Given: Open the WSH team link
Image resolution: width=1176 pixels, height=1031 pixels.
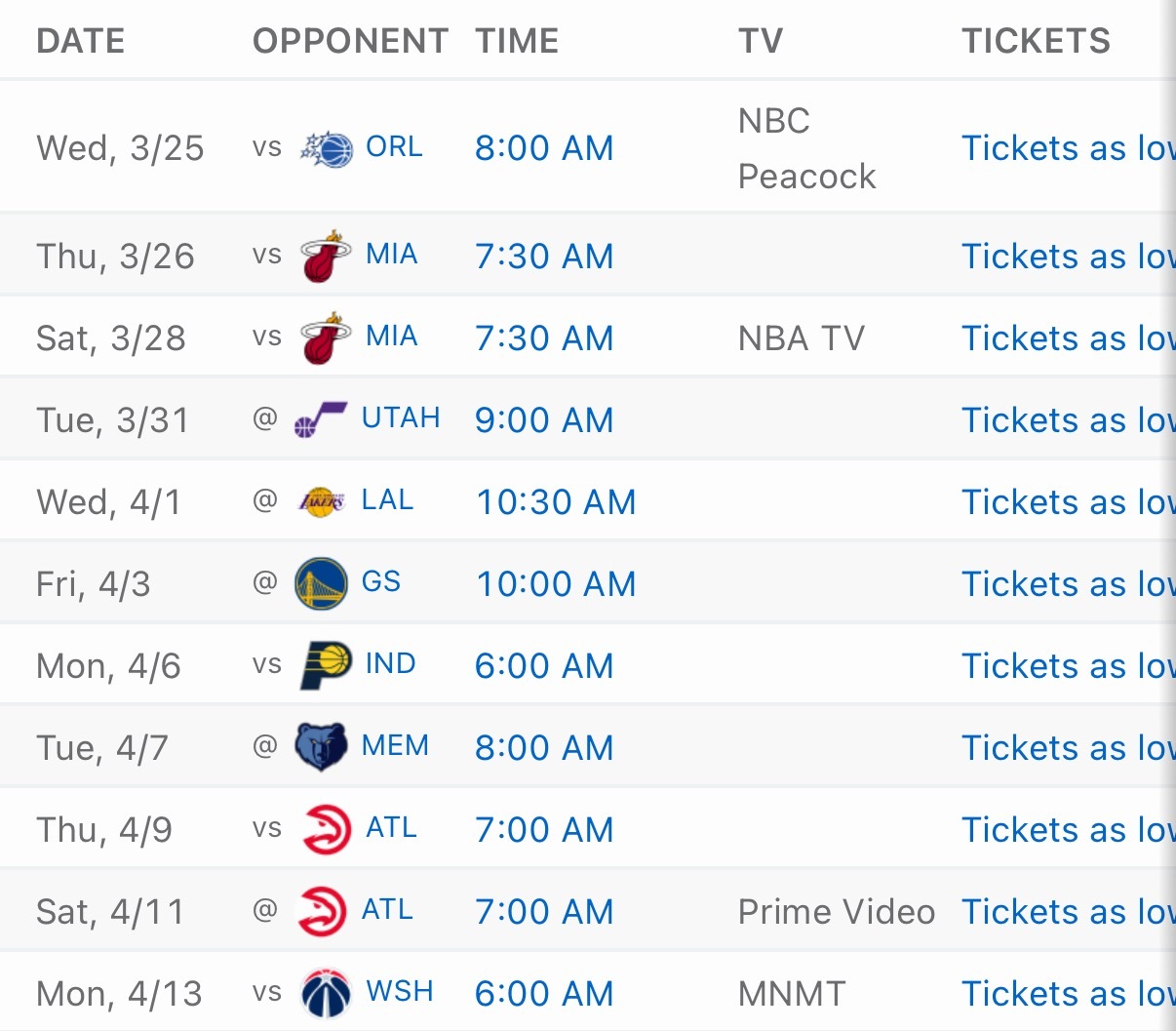Looking at the screenshot, I should point(399,991).
